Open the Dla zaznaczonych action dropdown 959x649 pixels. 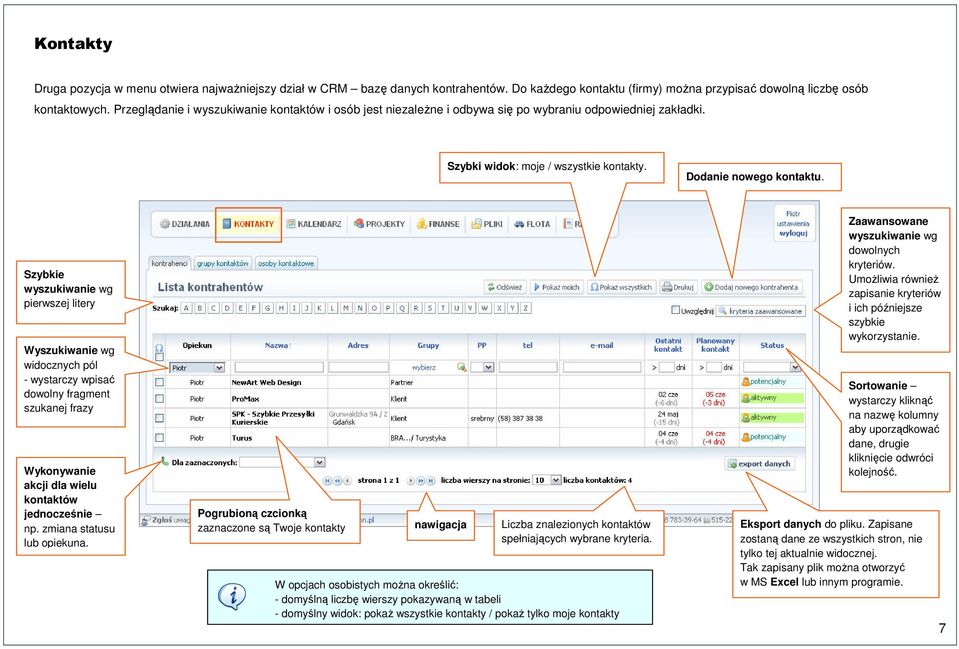[x=282, y=462]
